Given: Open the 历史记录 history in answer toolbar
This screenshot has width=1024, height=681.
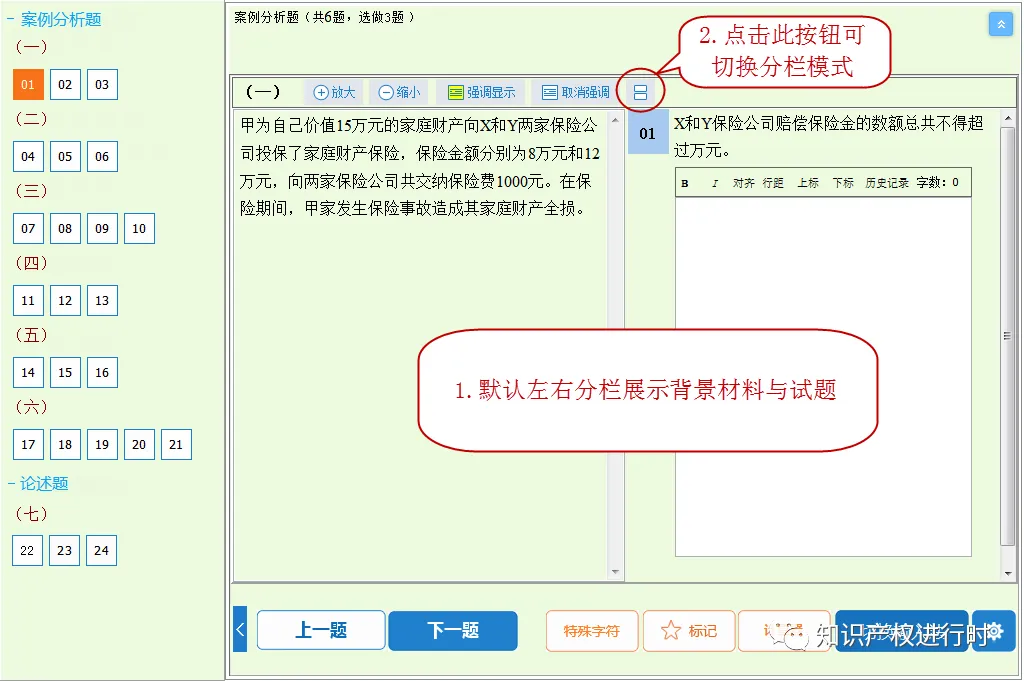Looking at the screenshot, I should 886,182.
